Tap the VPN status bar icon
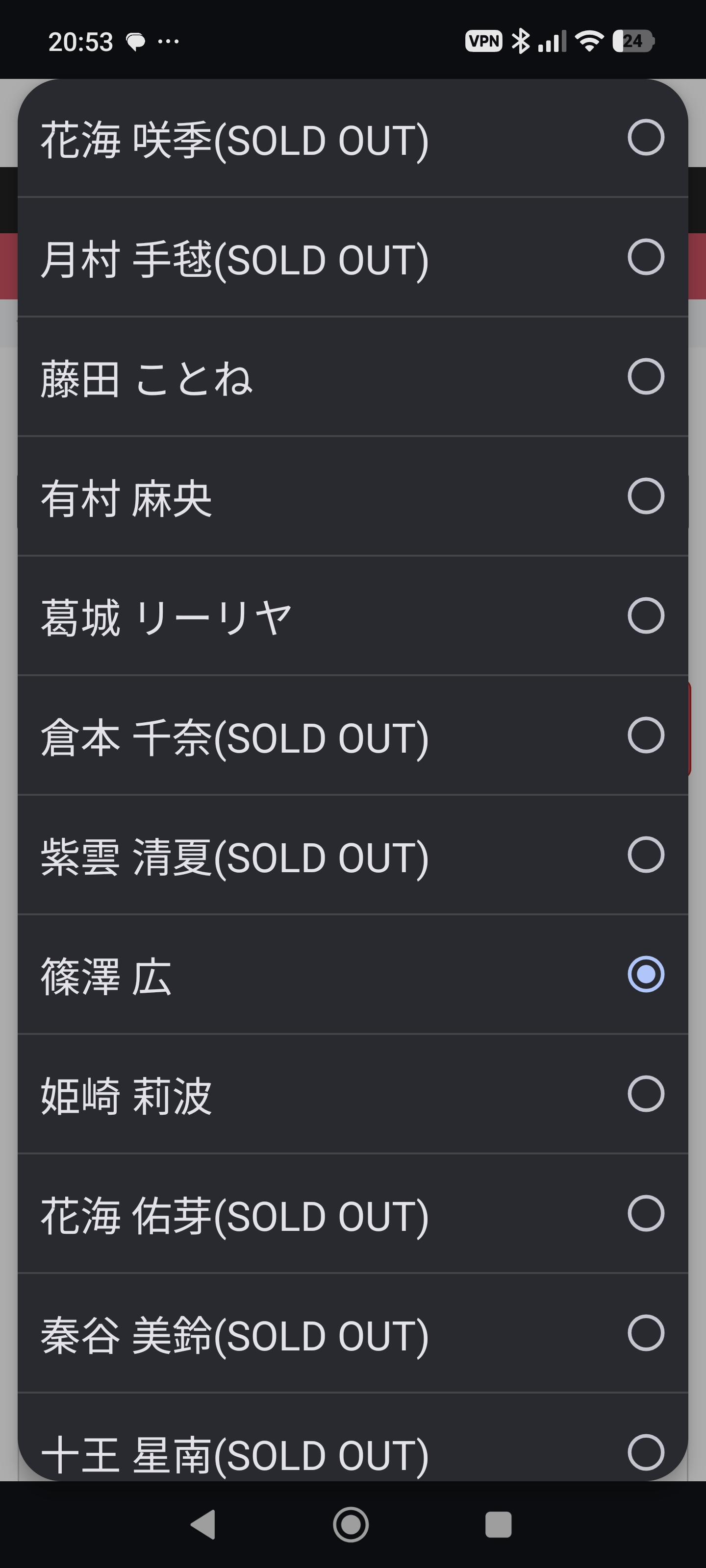706x1568 pixels. click(x=483, y=41)
